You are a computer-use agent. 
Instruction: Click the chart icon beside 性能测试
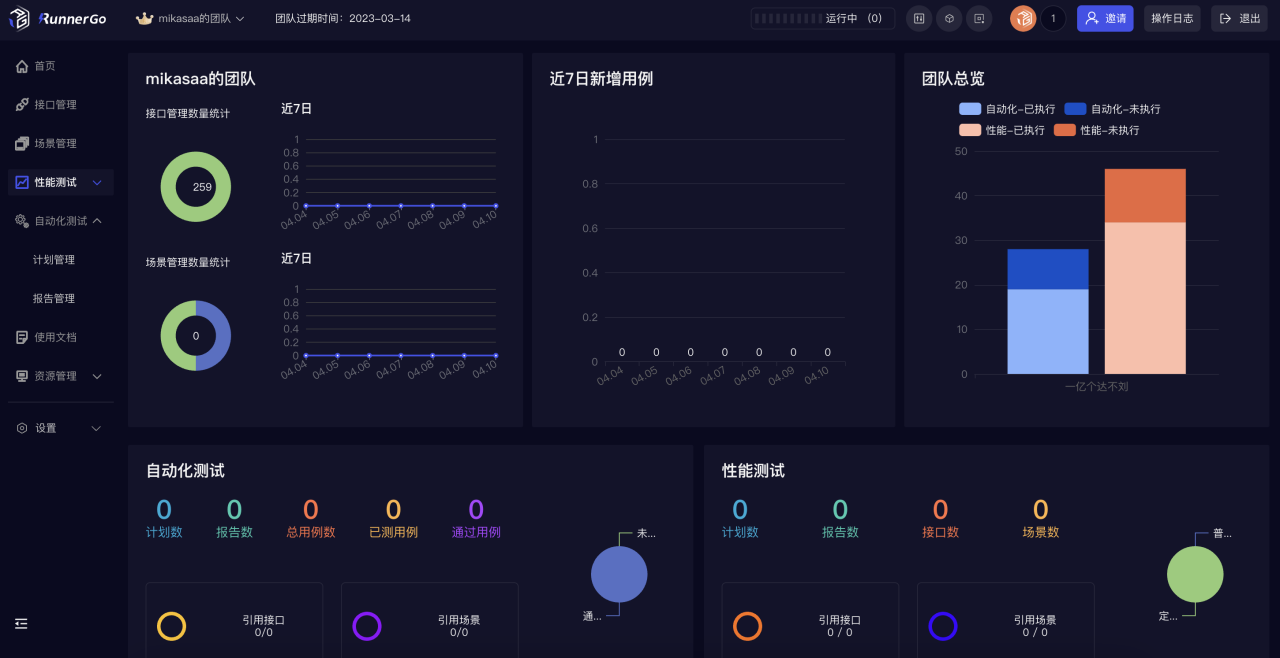22,182
